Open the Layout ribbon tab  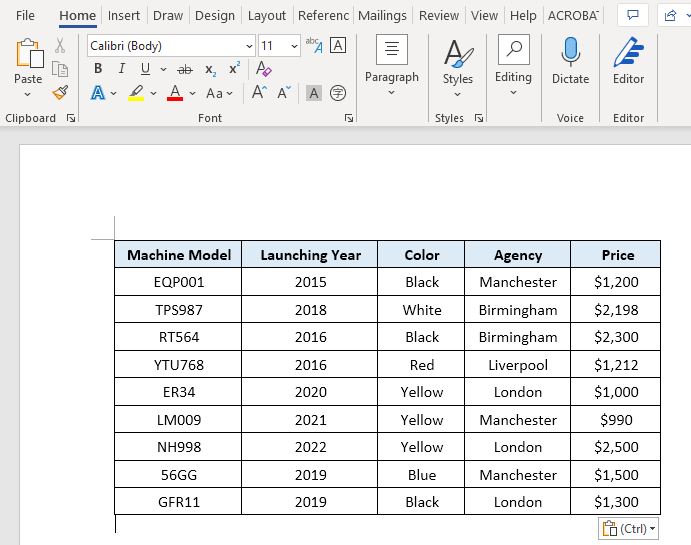266,16
